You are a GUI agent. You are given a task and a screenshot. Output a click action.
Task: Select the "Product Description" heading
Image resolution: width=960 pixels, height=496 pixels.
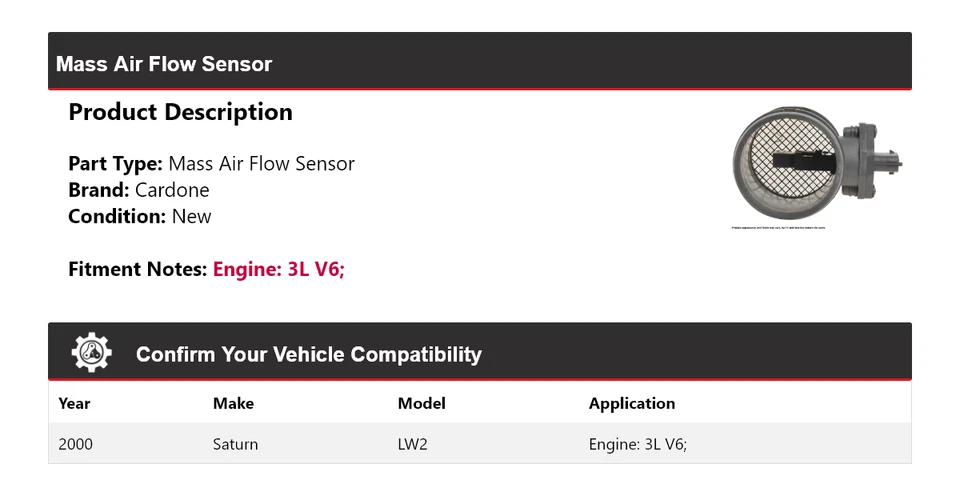coord(180,112)
